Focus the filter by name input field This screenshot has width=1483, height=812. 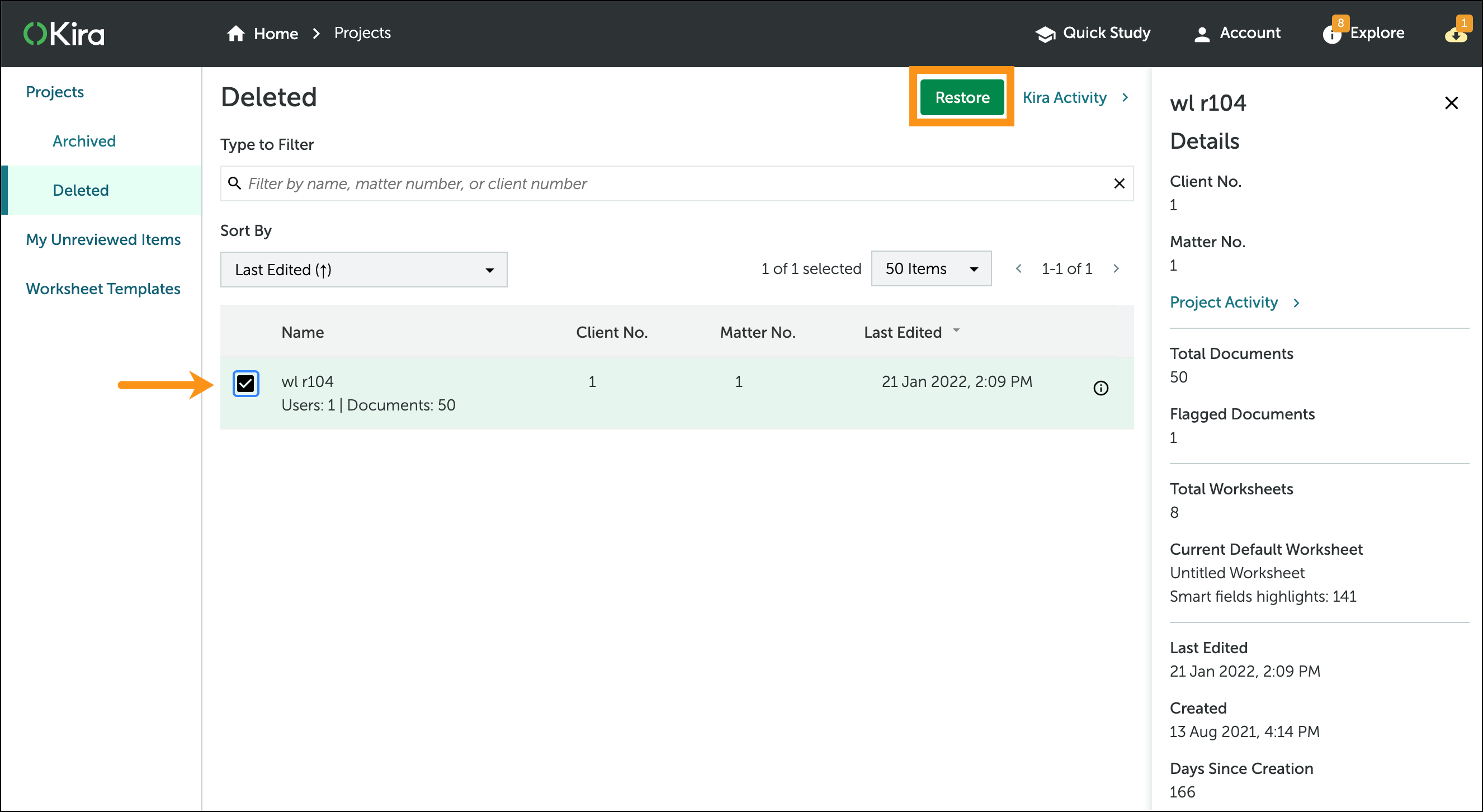677,183
